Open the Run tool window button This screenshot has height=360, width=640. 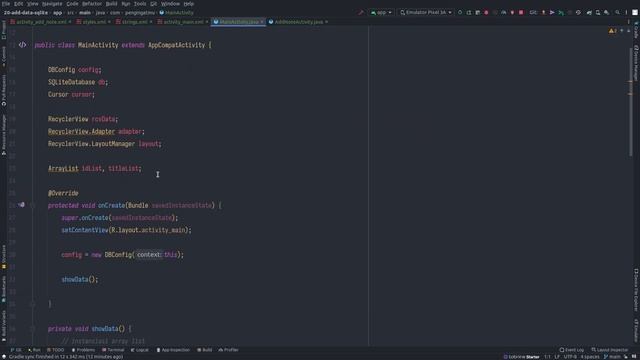coord(34,350)
